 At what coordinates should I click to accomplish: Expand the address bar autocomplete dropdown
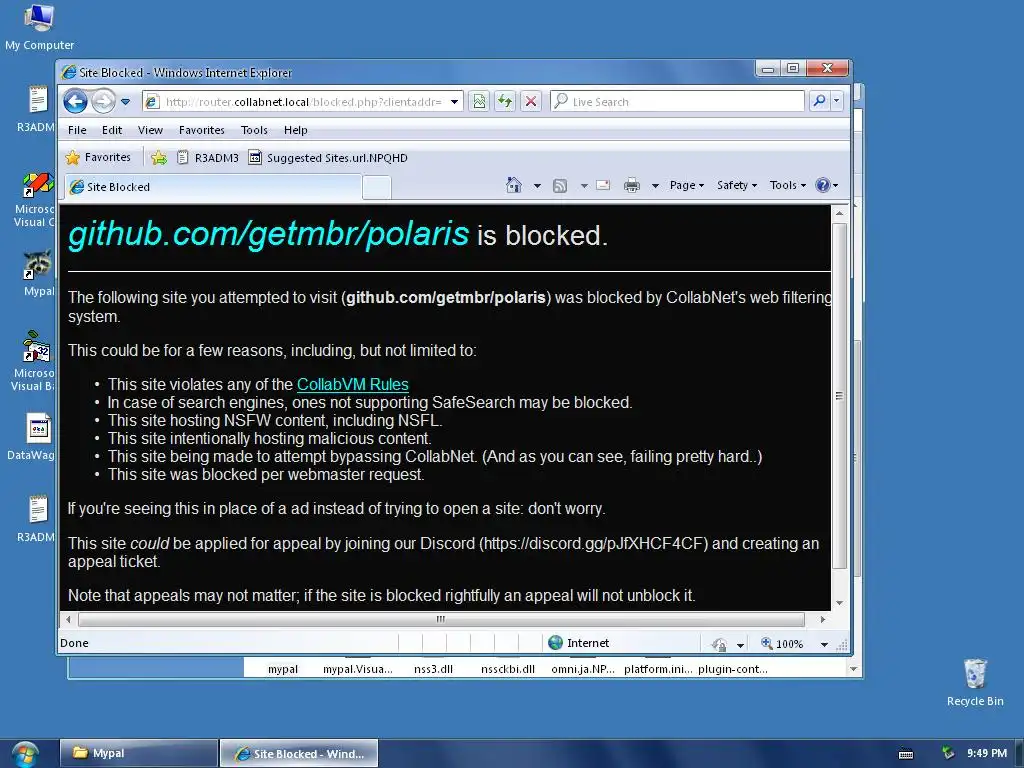tap(455, 102)
